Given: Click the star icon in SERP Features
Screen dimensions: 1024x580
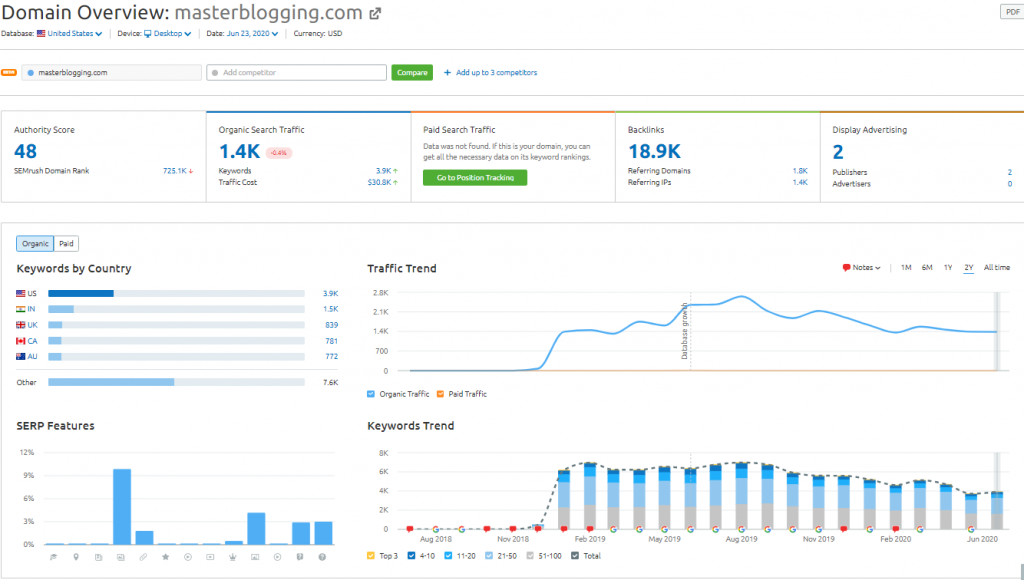Looking at the screenshot, I should 166,556.
